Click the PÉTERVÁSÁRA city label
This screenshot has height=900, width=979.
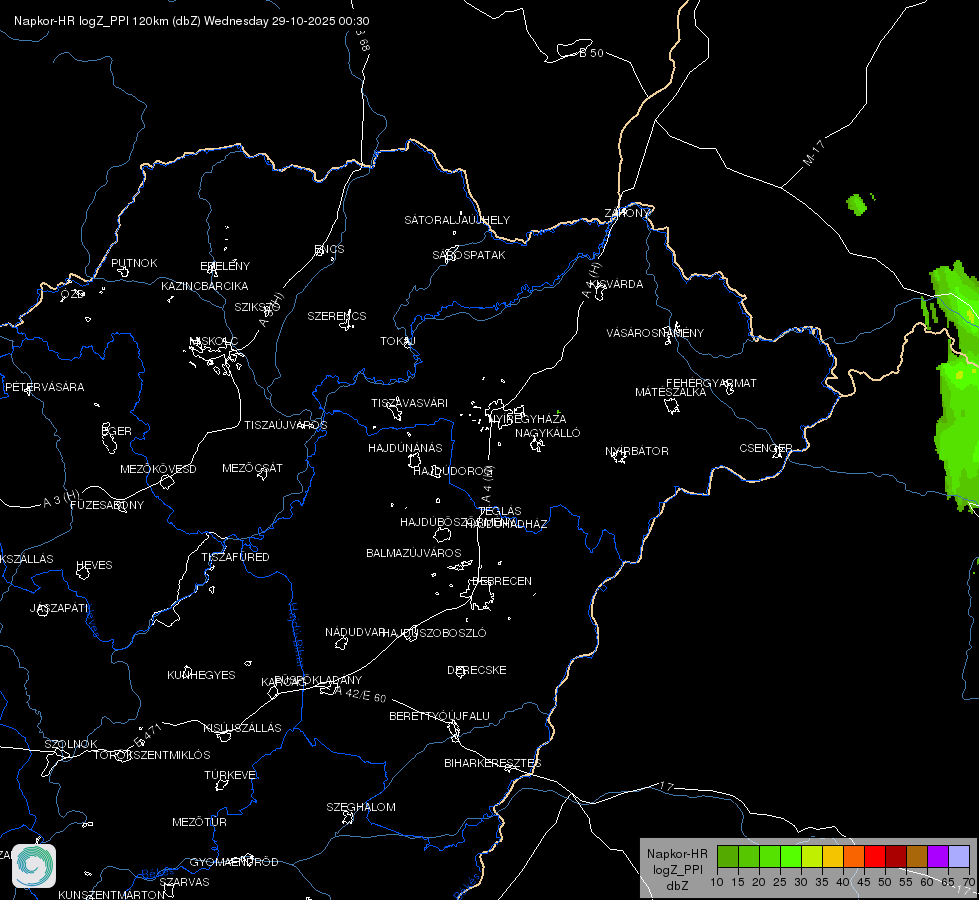44,387
